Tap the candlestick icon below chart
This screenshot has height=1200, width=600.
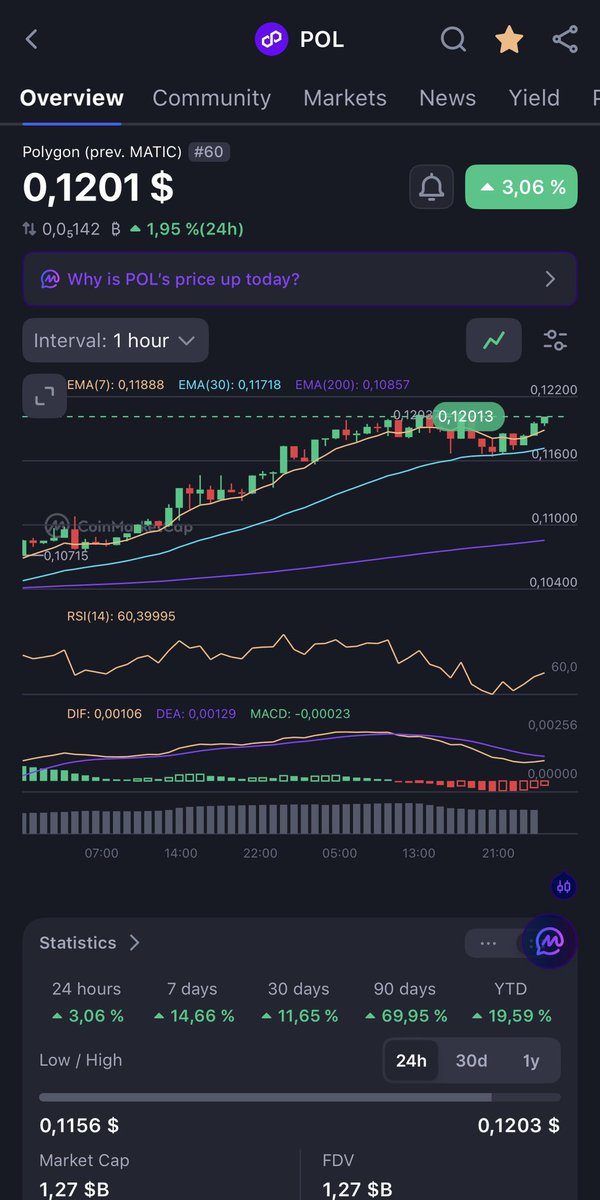(x=564, y=886)
